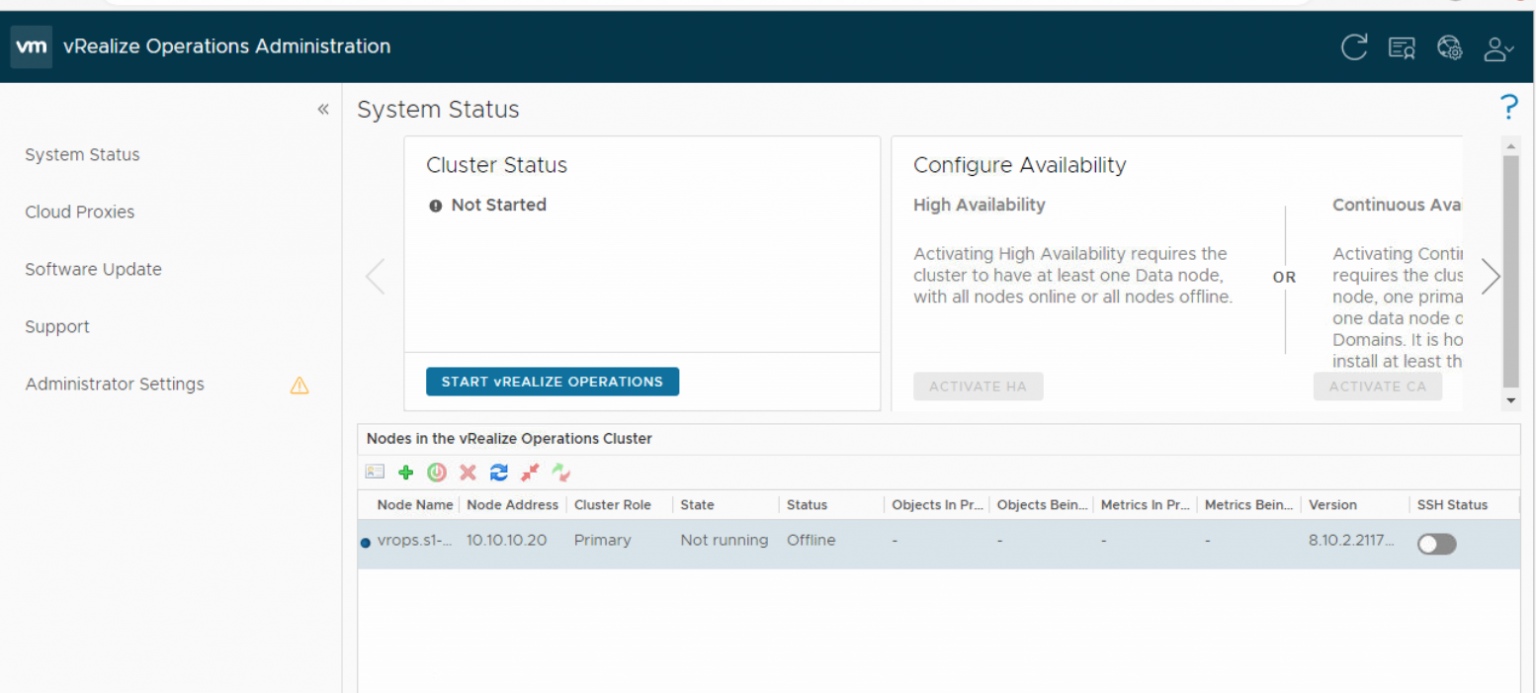
Task: Click the right carousel arrow for Continuous Availability
Action: (1490, 276)
